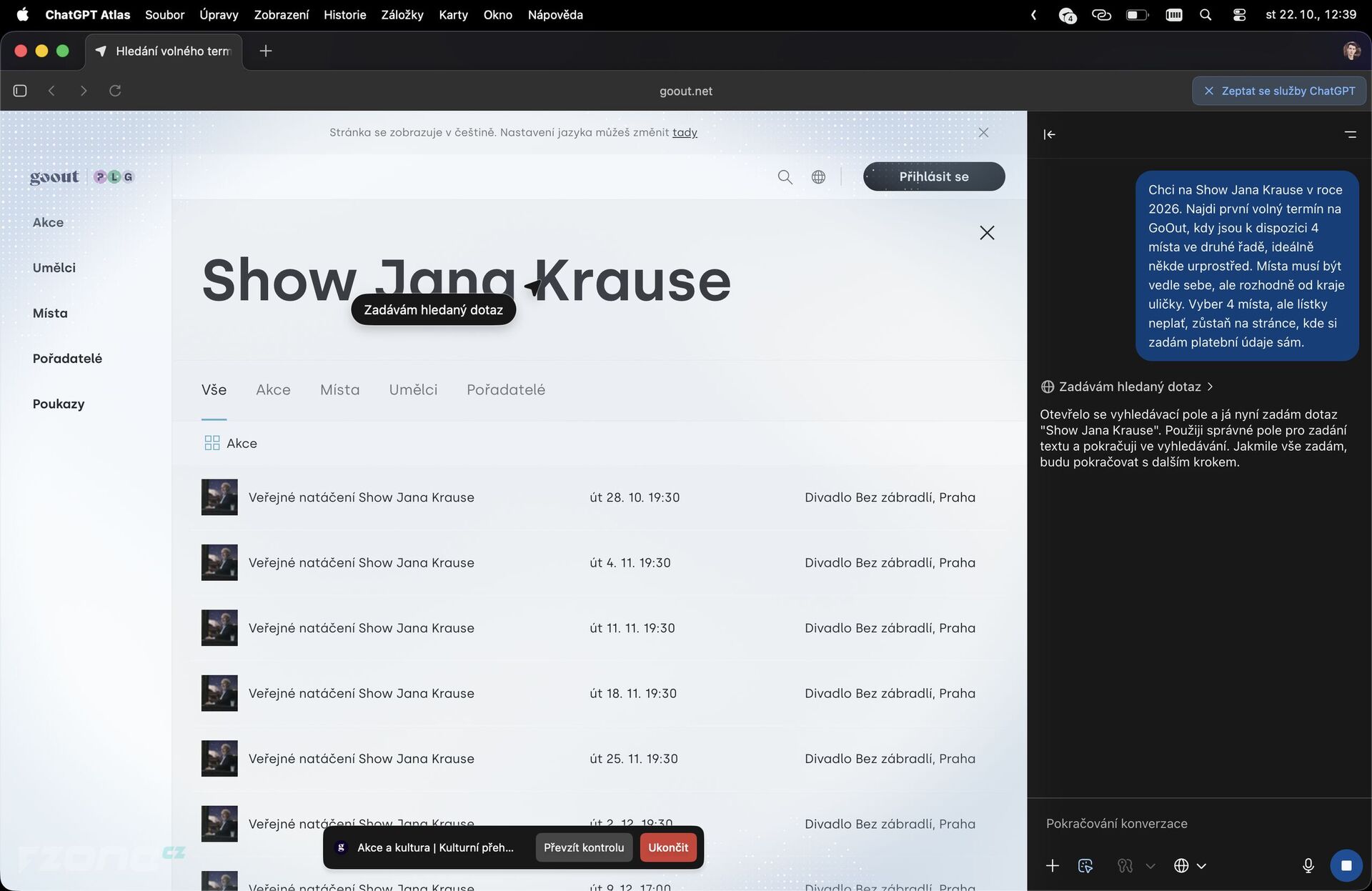
Task: Toggle the agent mode cursor icon
Action: pos(1085,865)
